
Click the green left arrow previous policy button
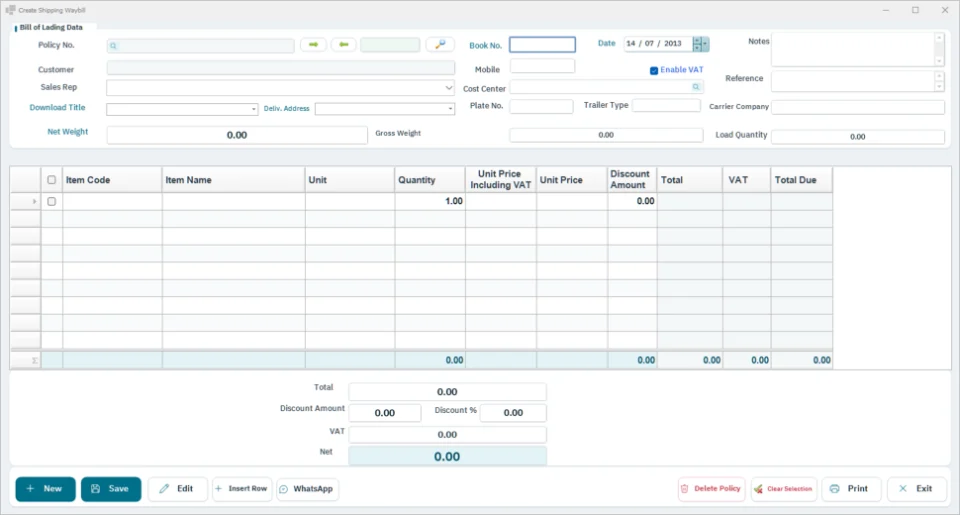[x=343, y=45]
